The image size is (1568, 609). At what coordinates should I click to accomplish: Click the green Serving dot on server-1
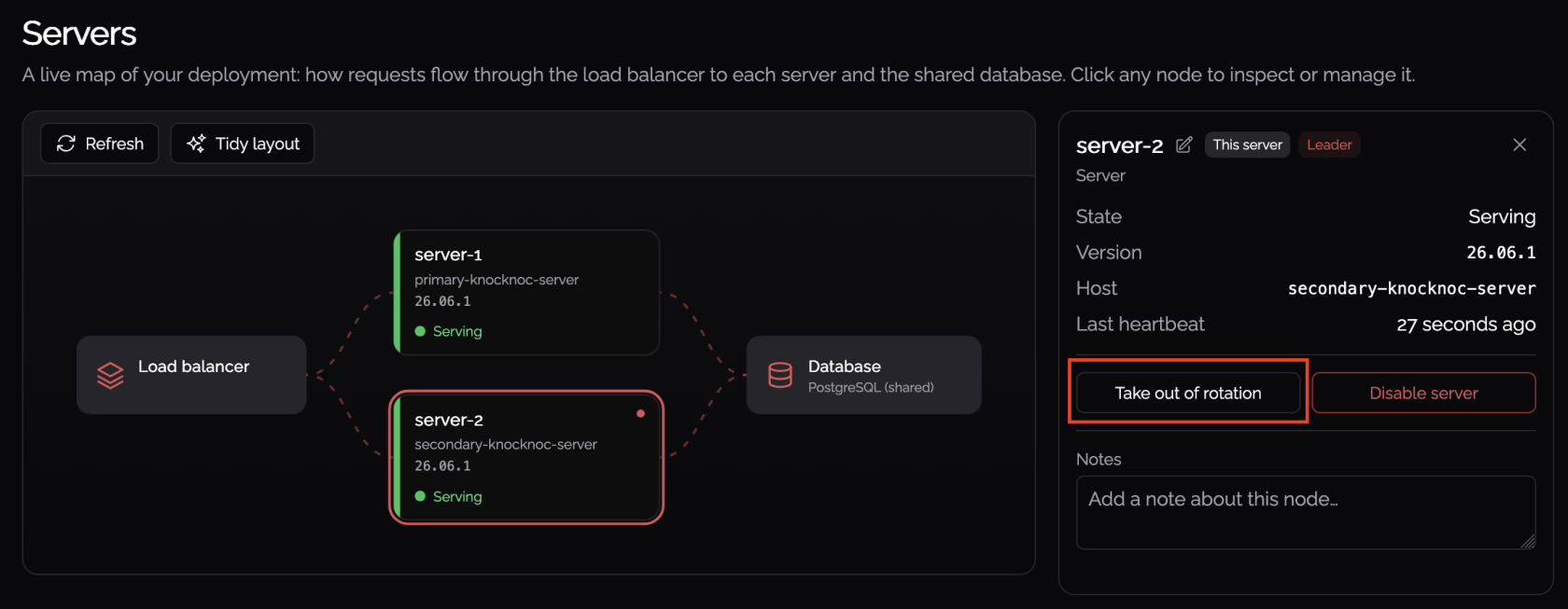coord(420,331)
